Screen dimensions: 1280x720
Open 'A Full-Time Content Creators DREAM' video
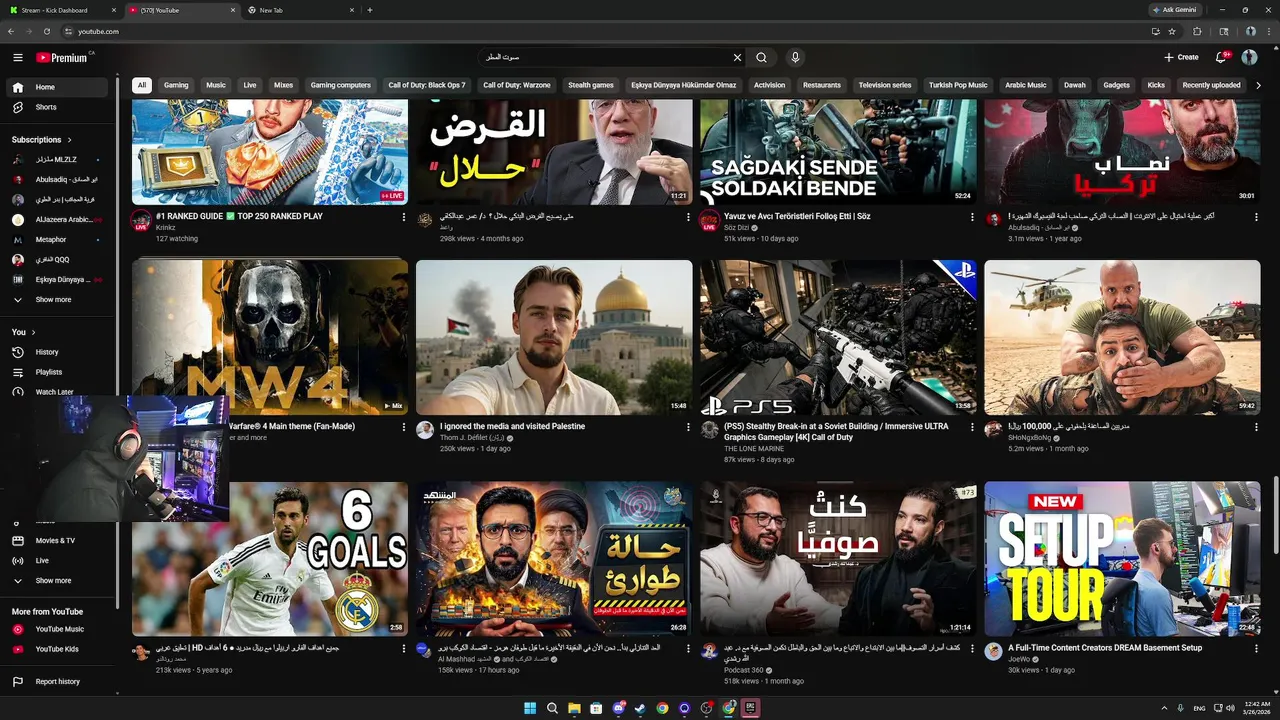pos(1105,648)
